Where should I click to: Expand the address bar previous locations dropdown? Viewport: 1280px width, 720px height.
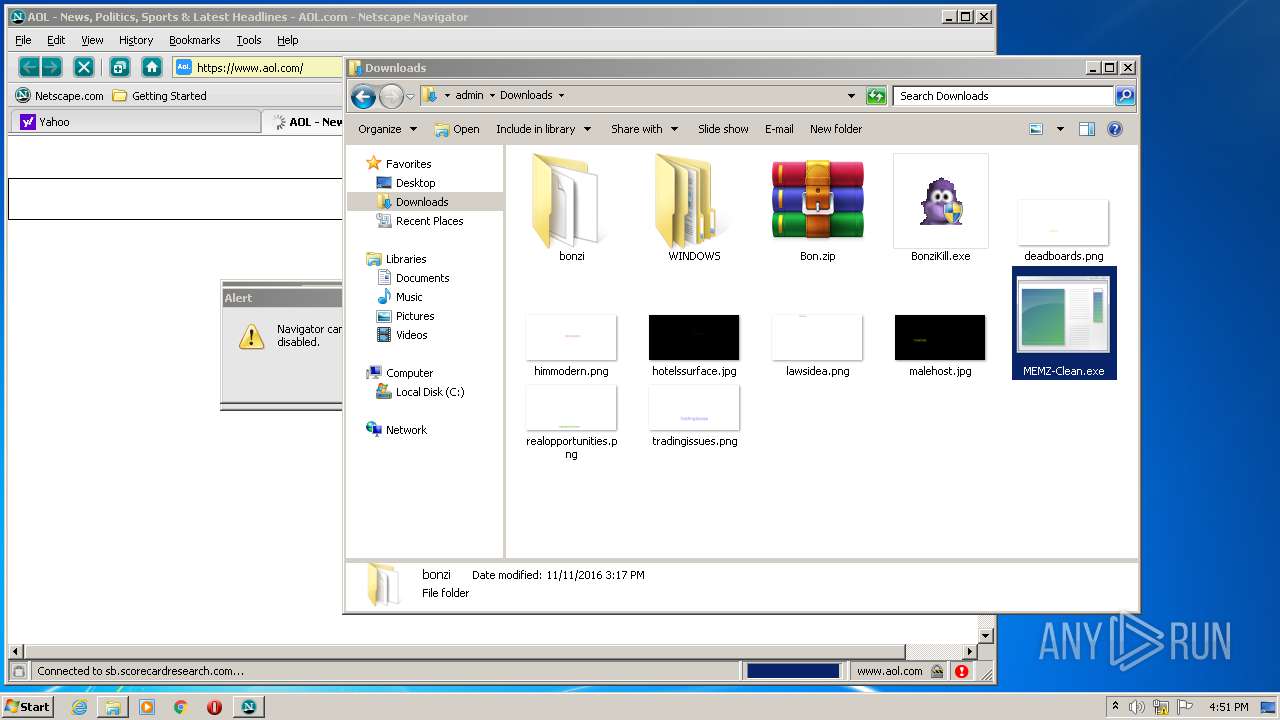[851, 96]
